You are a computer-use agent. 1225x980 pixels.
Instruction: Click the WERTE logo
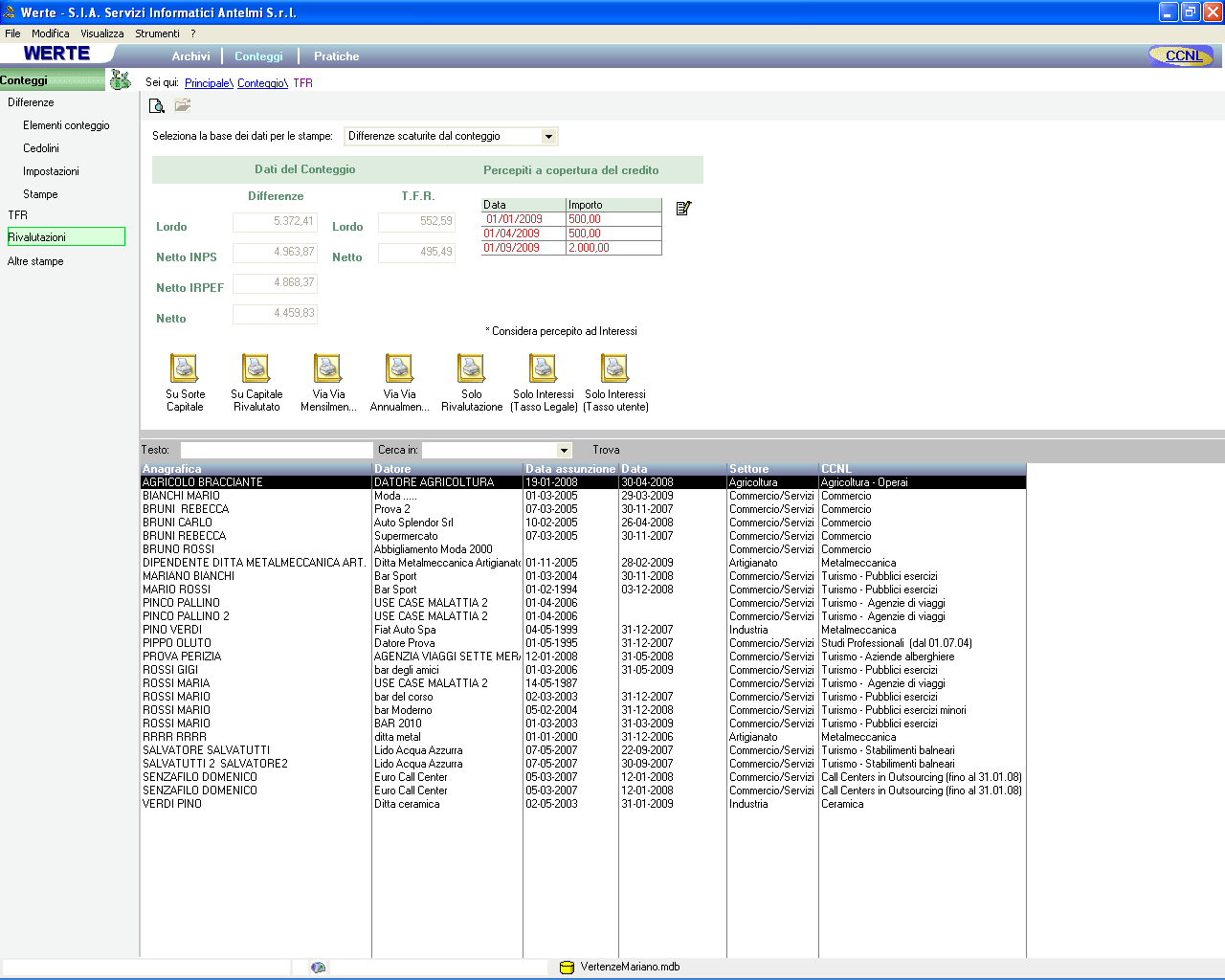pyautogui.click(x=56, y=54)
